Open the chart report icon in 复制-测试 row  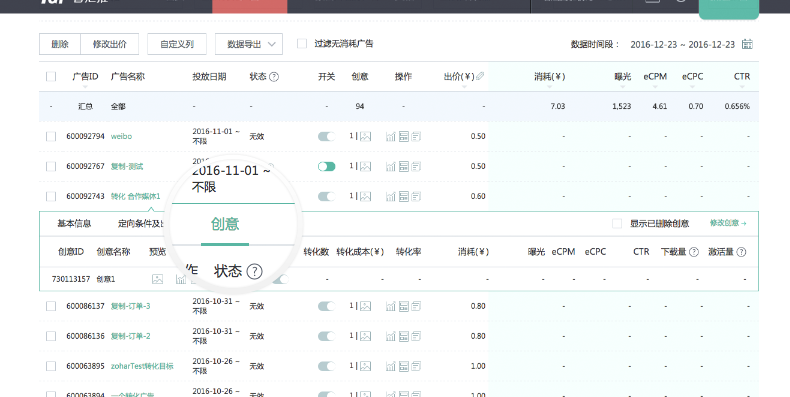coord(390,166)
